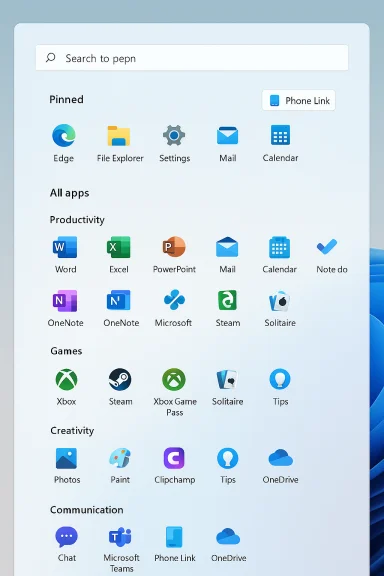Viewport: 384px width, 576px height.
Task: Open Tips in the Creativity group
Action: point(227,465)
